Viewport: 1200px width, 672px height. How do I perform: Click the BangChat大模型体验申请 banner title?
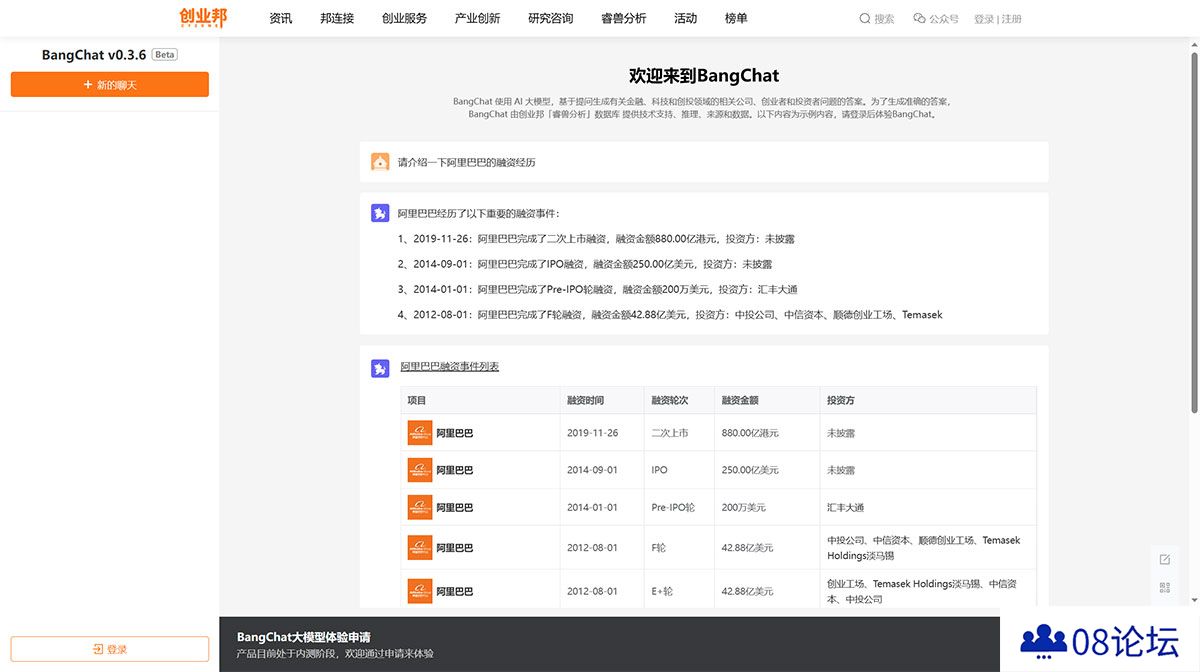(304, 637)
